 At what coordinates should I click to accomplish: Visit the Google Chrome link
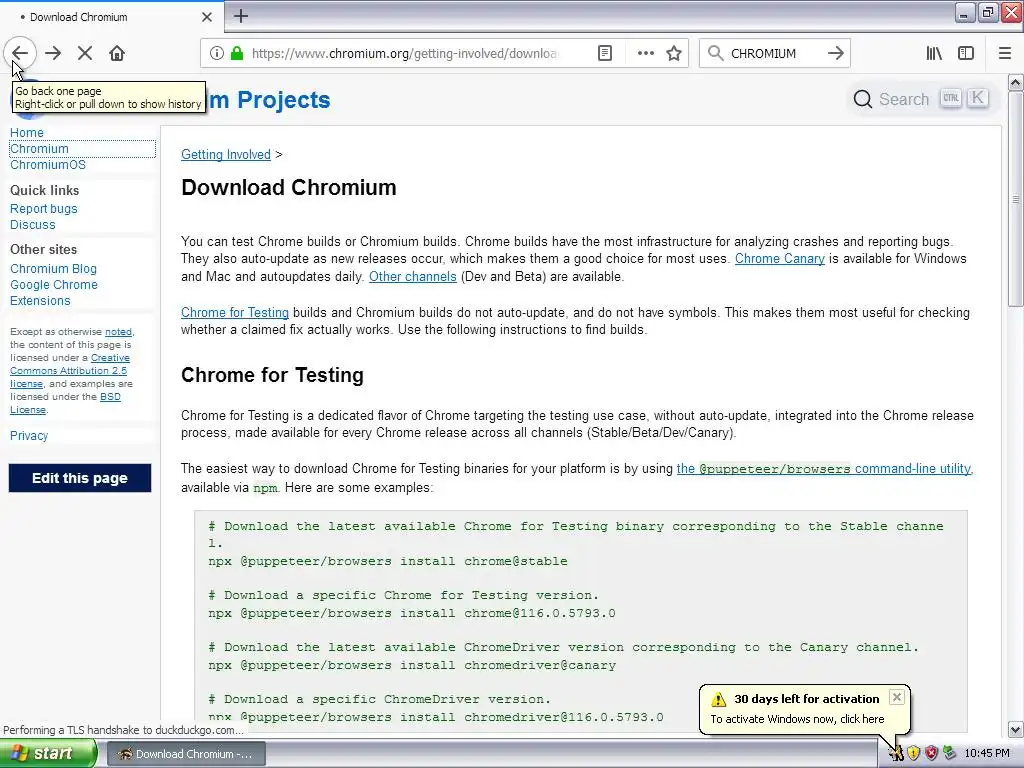click(x=54, y=285)
